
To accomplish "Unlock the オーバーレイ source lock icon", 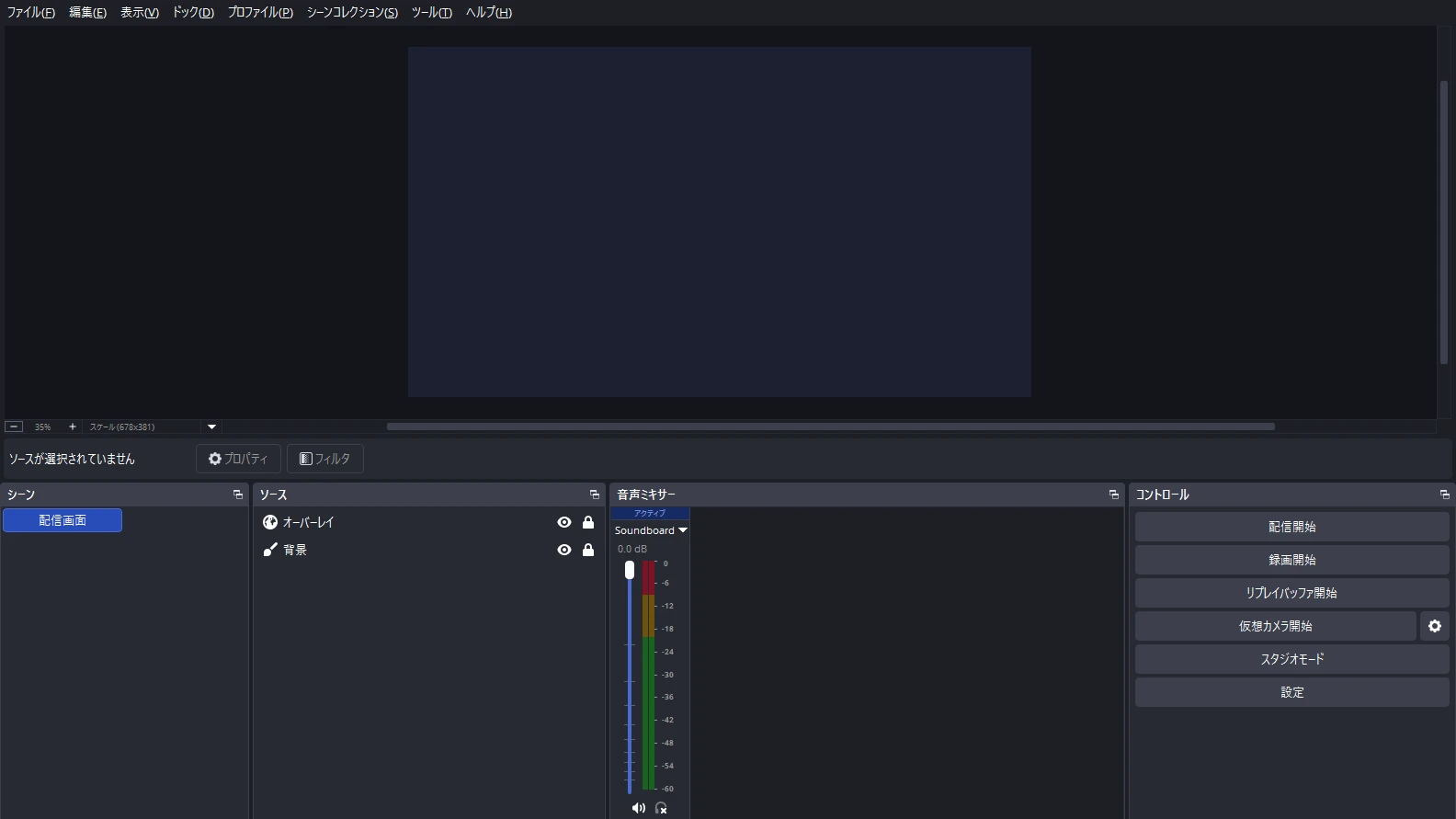I will [x=588, y=522].
